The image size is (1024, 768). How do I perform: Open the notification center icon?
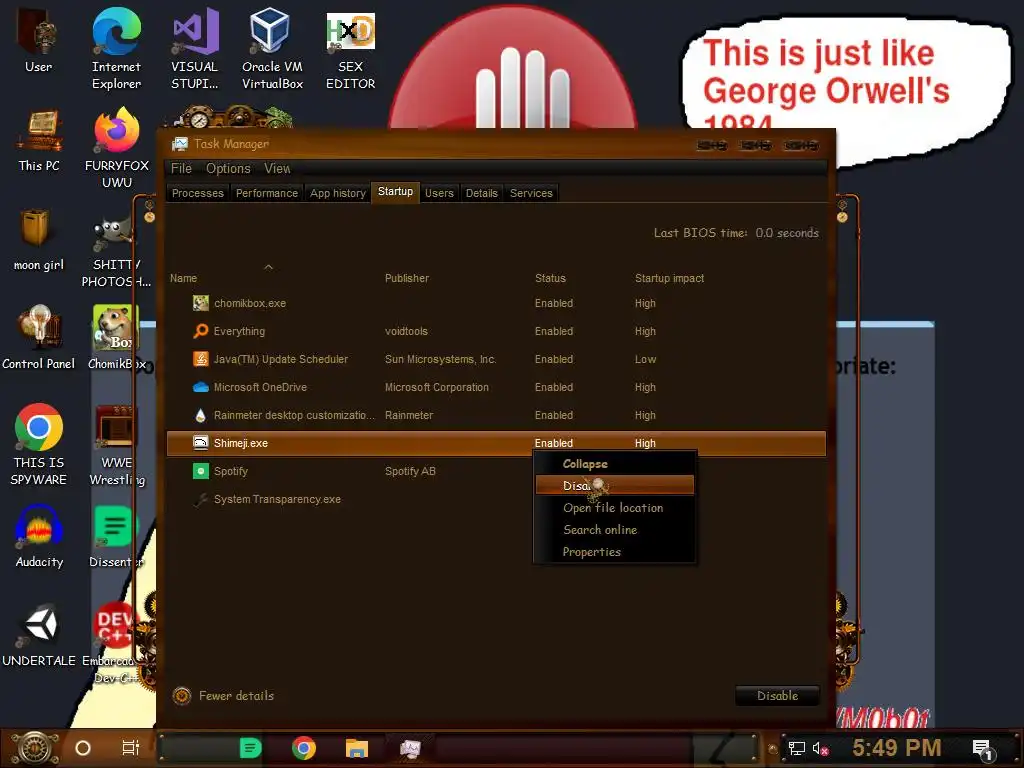[984, 750]
